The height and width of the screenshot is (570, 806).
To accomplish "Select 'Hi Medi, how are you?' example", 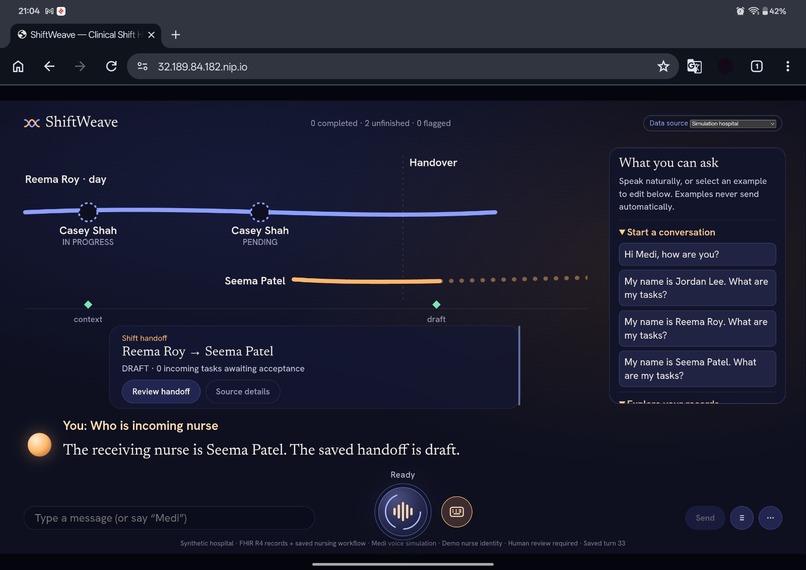I will 697,254.
